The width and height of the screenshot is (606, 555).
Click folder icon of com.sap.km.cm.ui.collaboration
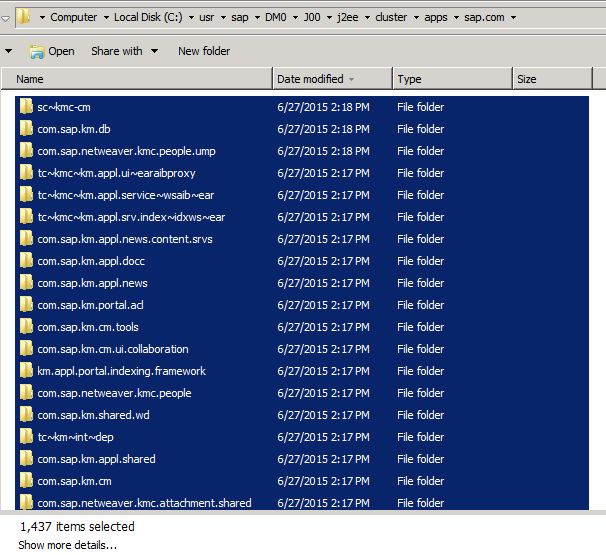pyautogui.click(x=26, y=349)
